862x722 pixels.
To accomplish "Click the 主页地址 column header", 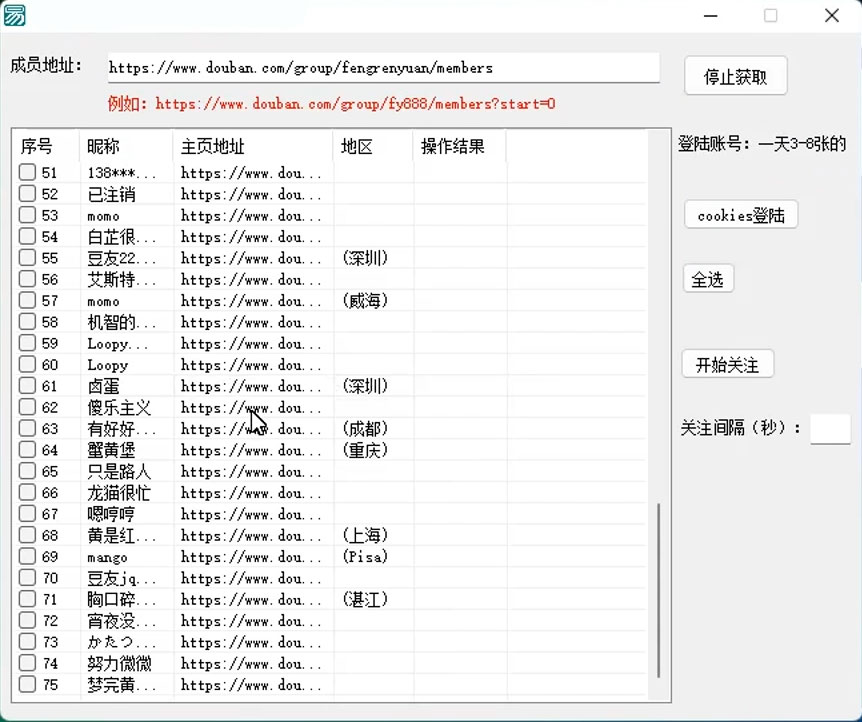I will pyautogui.click(x=213, y=147).
